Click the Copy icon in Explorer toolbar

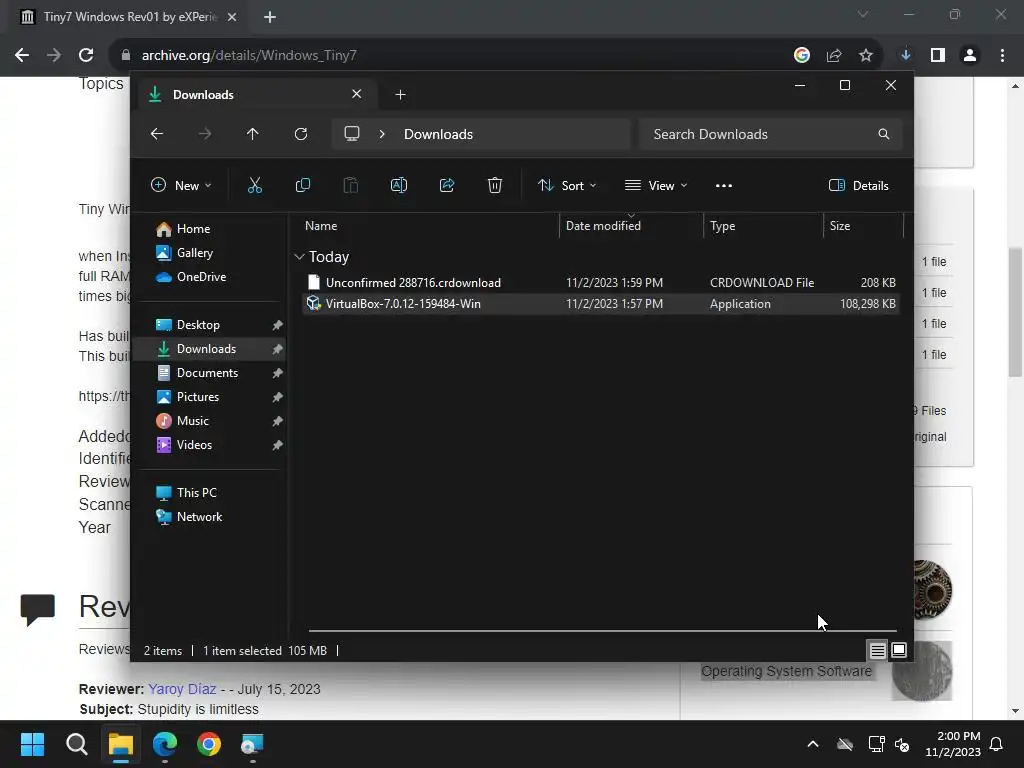tap(302, 185)
